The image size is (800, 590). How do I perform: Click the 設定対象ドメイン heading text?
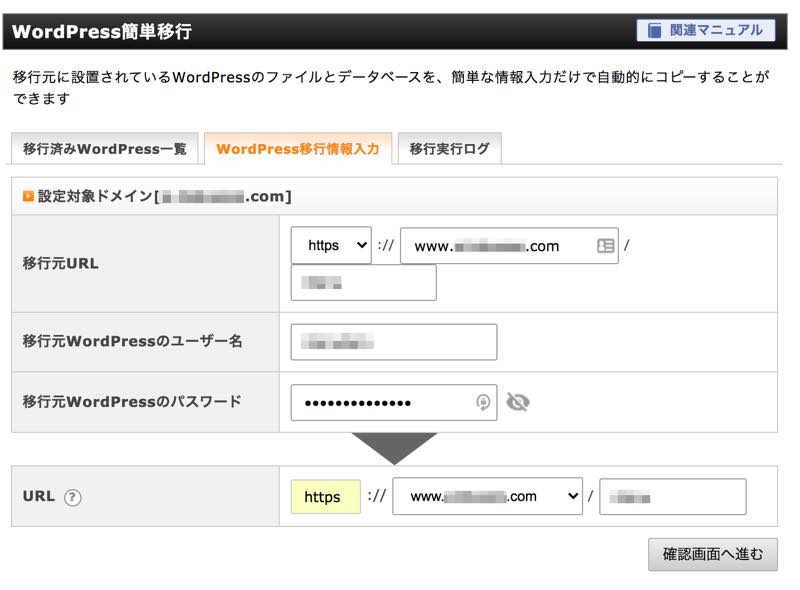(x=164, y=196)
